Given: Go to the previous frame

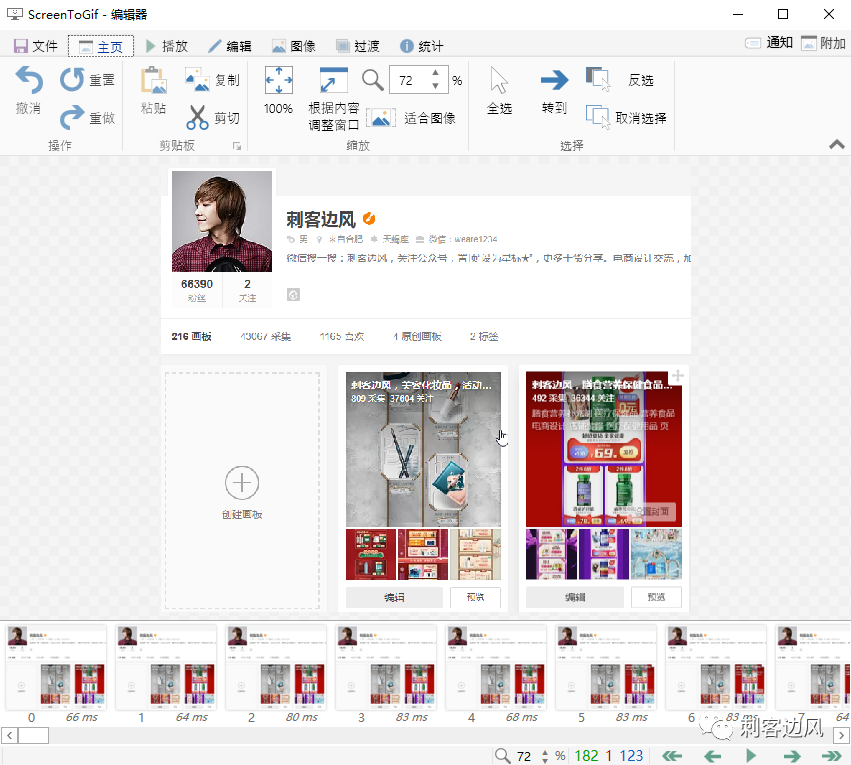Looking at the screenshot, I should (712, 756).
